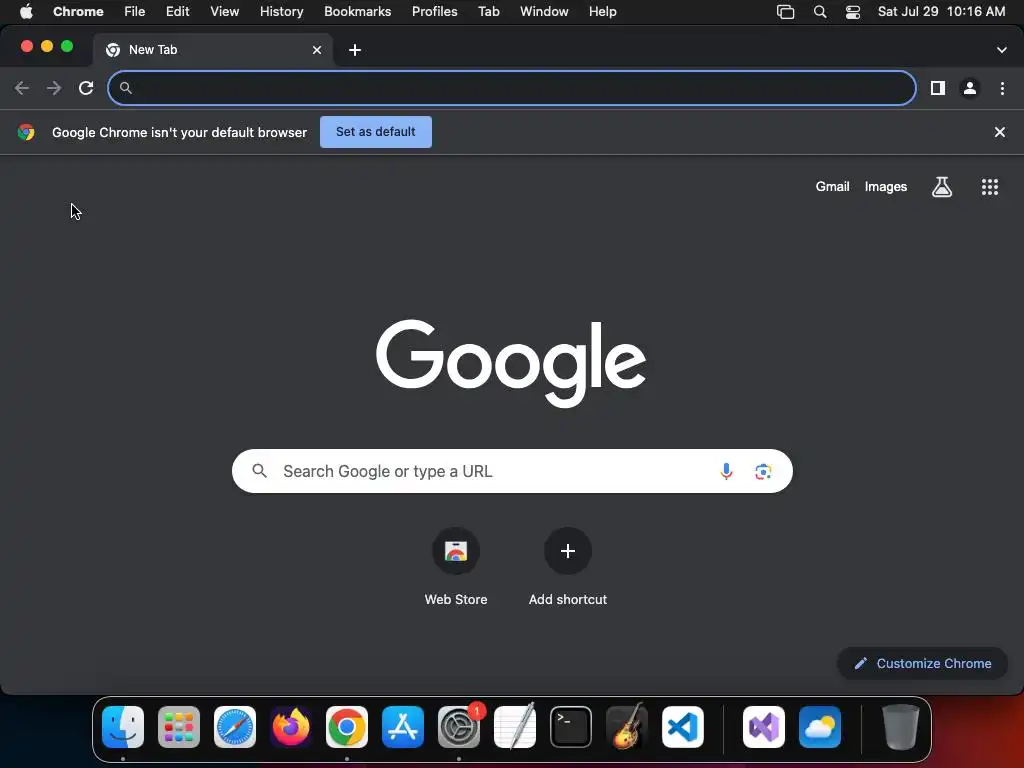Open the Gmail link

coord(833,187)
